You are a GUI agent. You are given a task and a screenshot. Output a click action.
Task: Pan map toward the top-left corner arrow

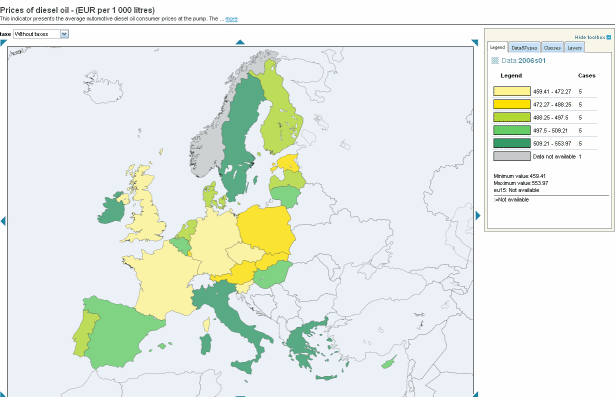coord(4,42)
